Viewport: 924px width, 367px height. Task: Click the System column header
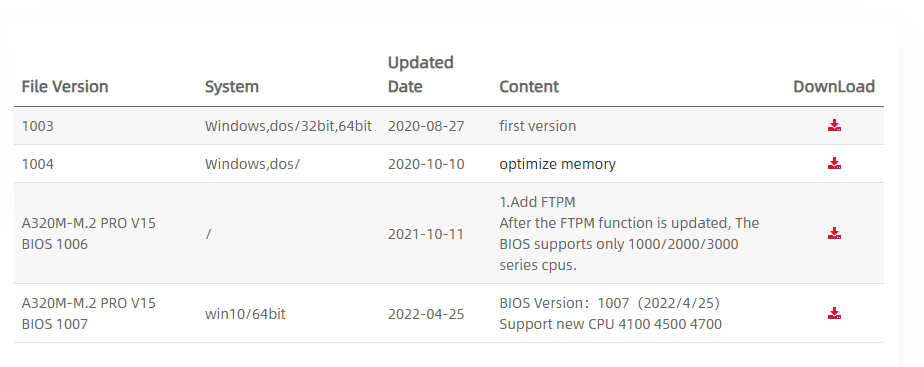click(x=232, y=87)
